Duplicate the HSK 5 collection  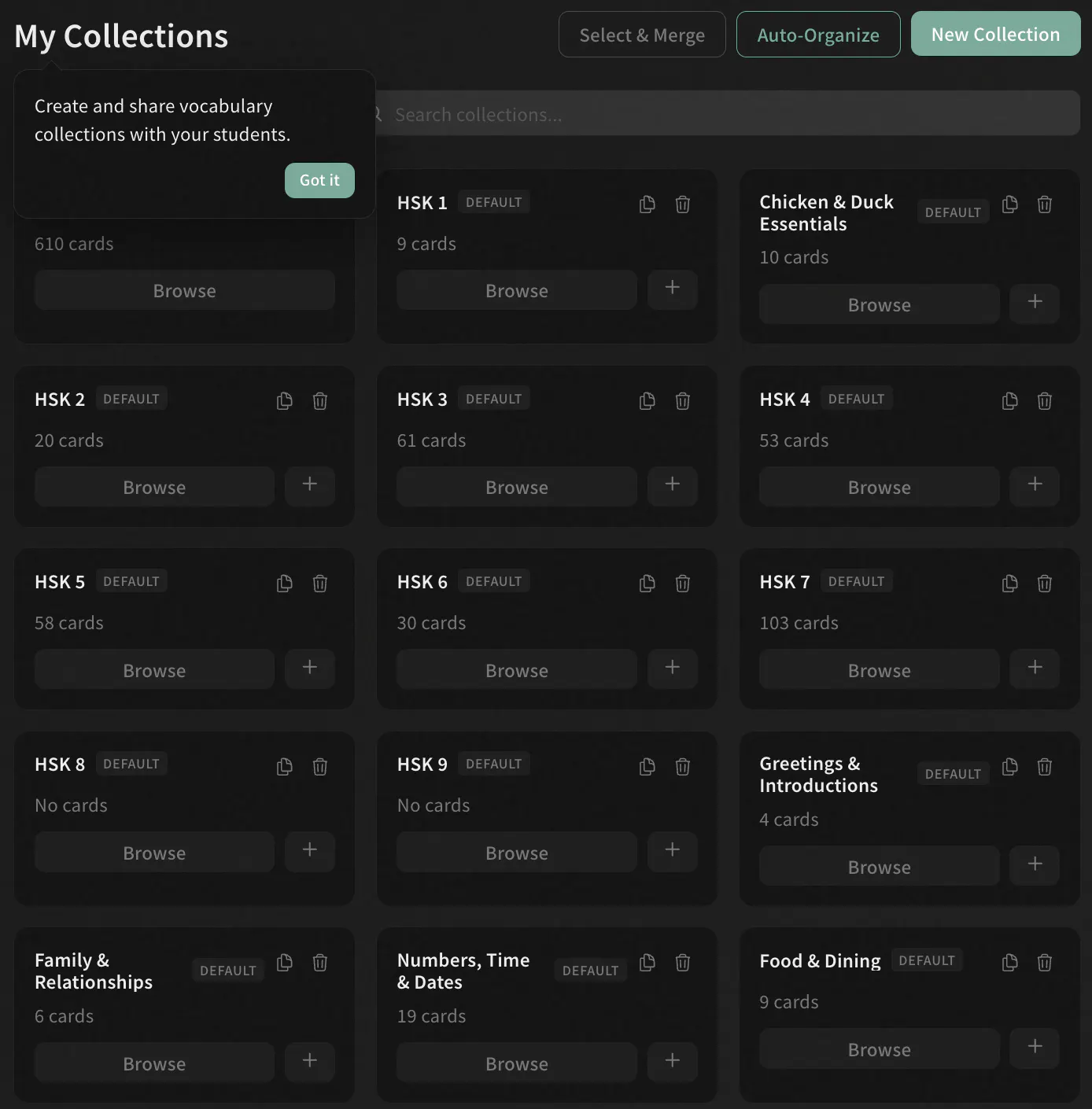(285, 584)
